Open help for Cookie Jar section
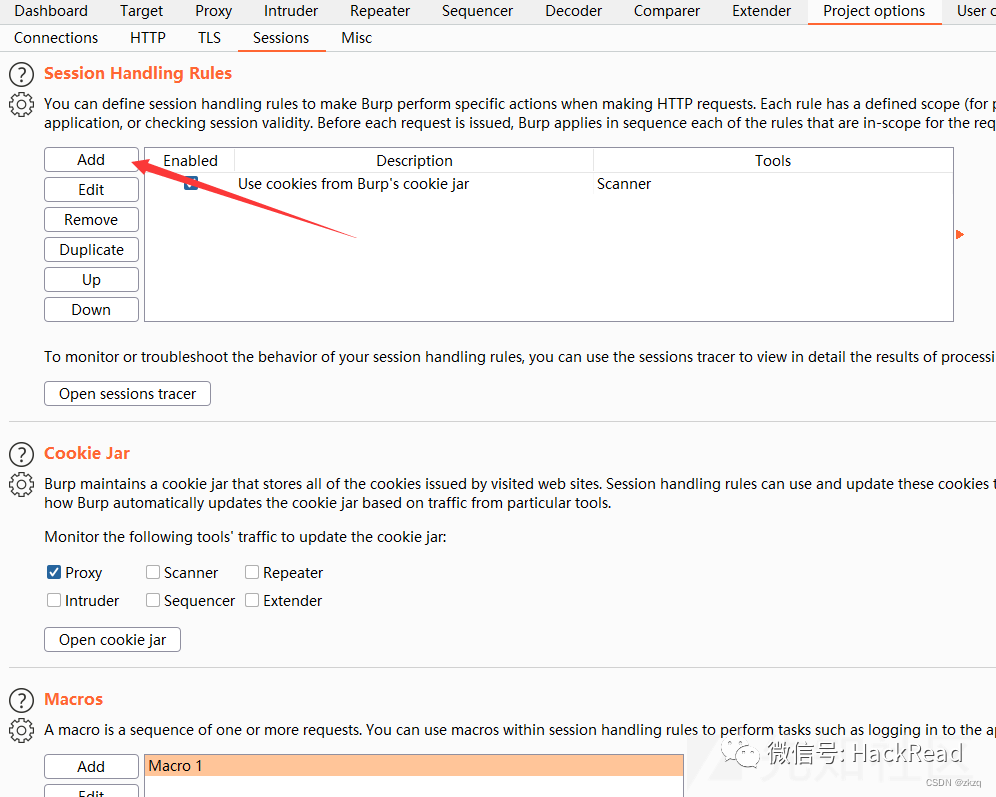 coord(21,455)
